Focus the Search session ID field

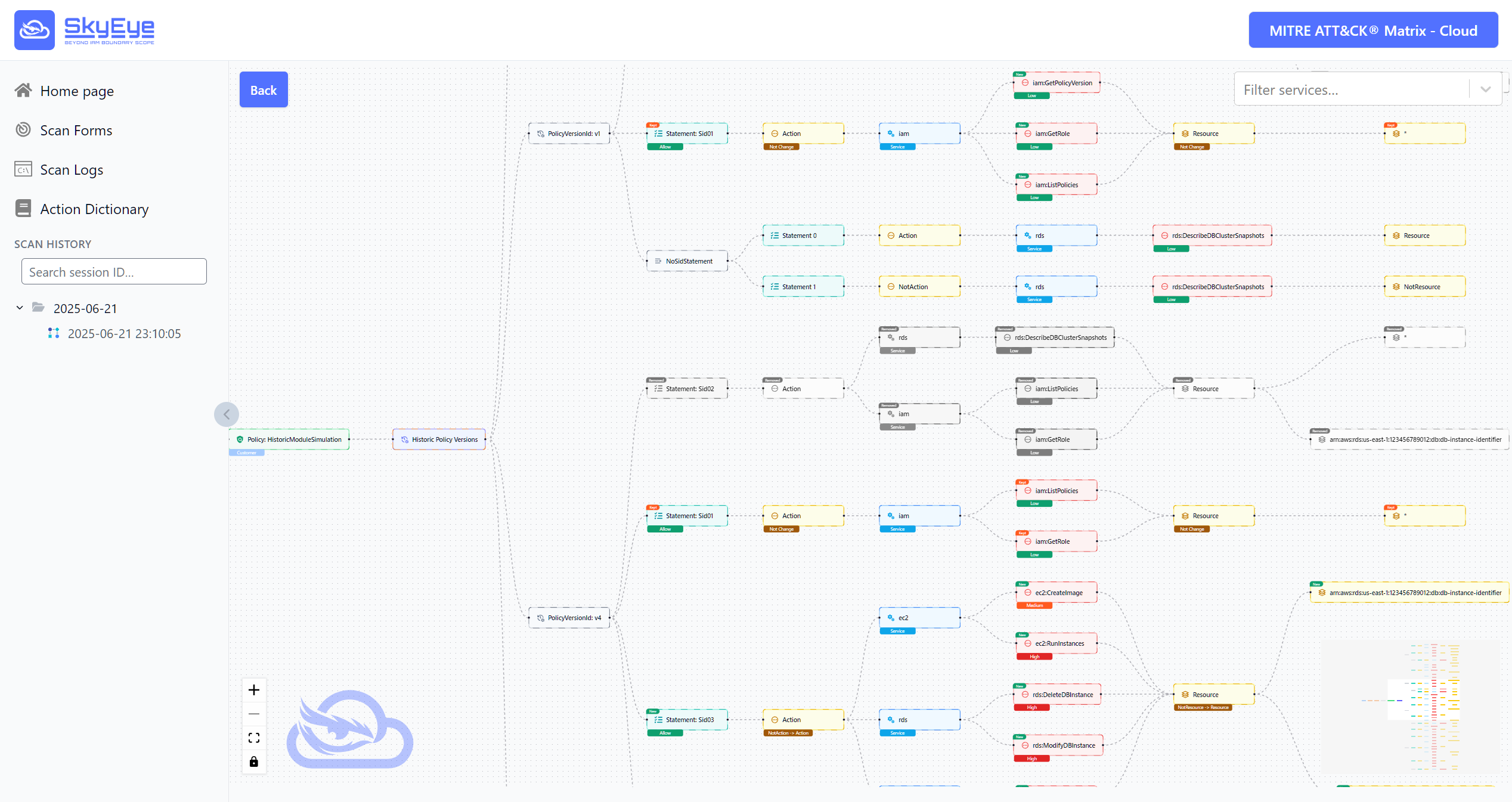click(114, 272)
